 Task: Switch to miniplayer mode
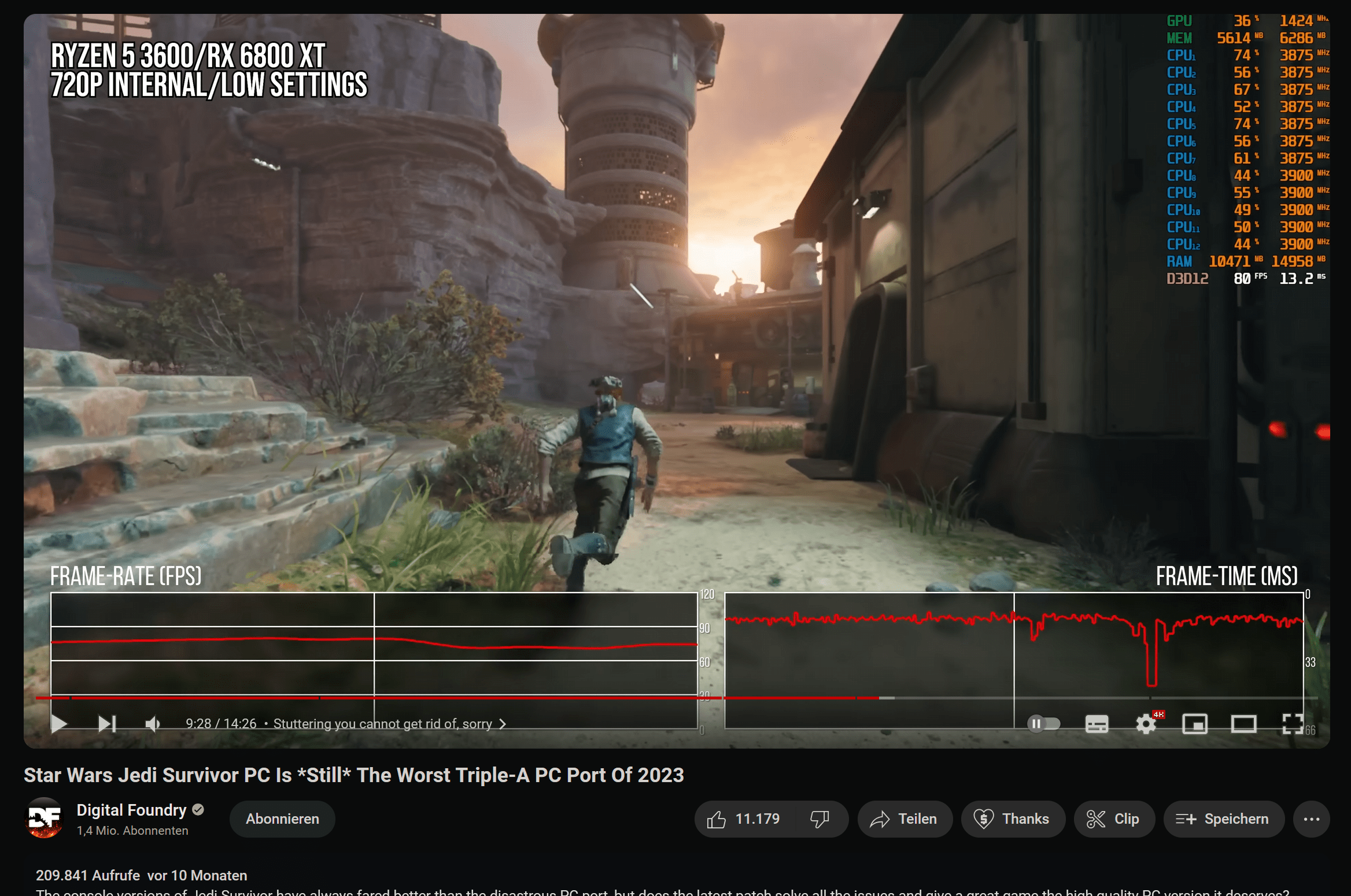[x=1194, y=723]
